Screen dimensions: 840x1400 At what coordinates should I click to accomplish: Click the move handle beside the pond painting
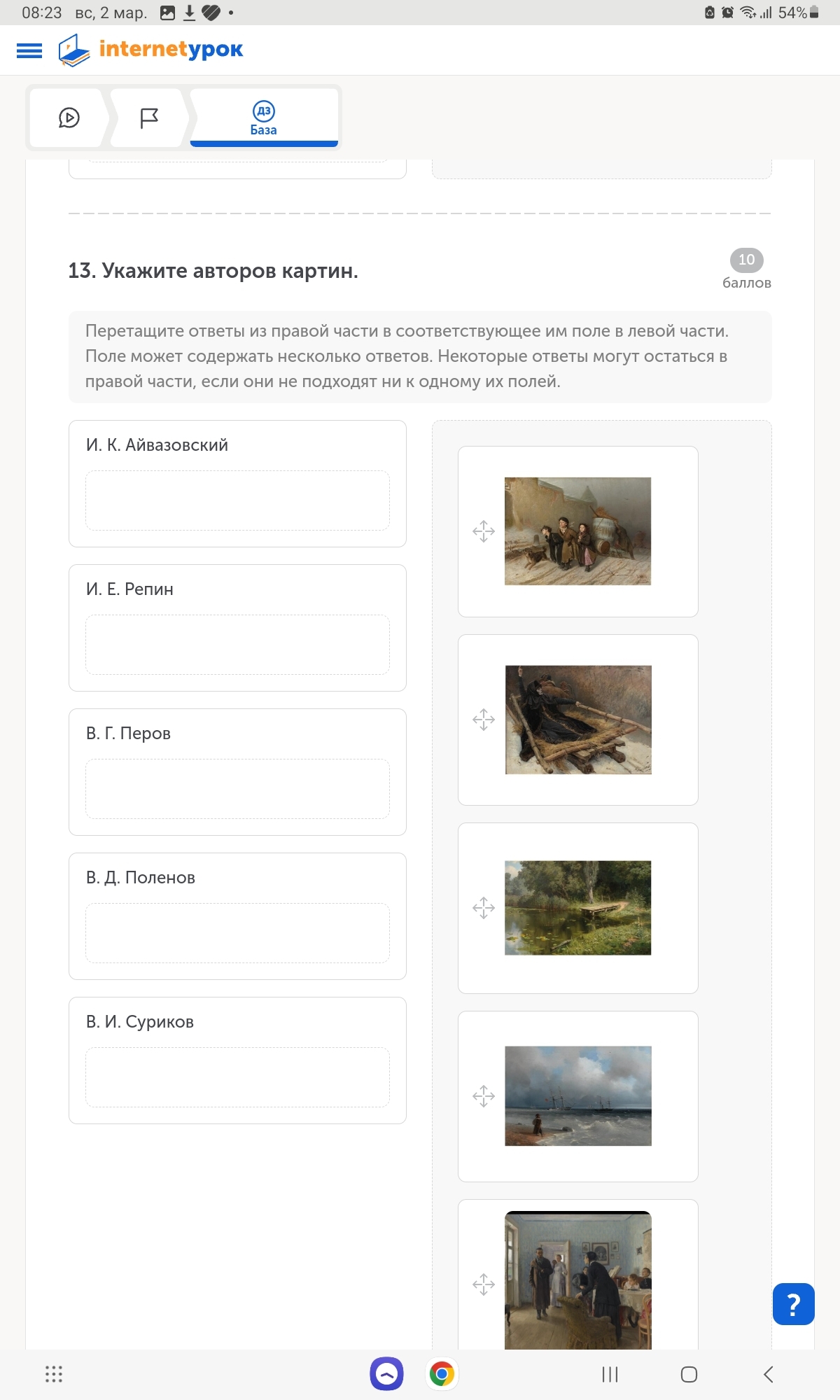[x=484, y=908]
